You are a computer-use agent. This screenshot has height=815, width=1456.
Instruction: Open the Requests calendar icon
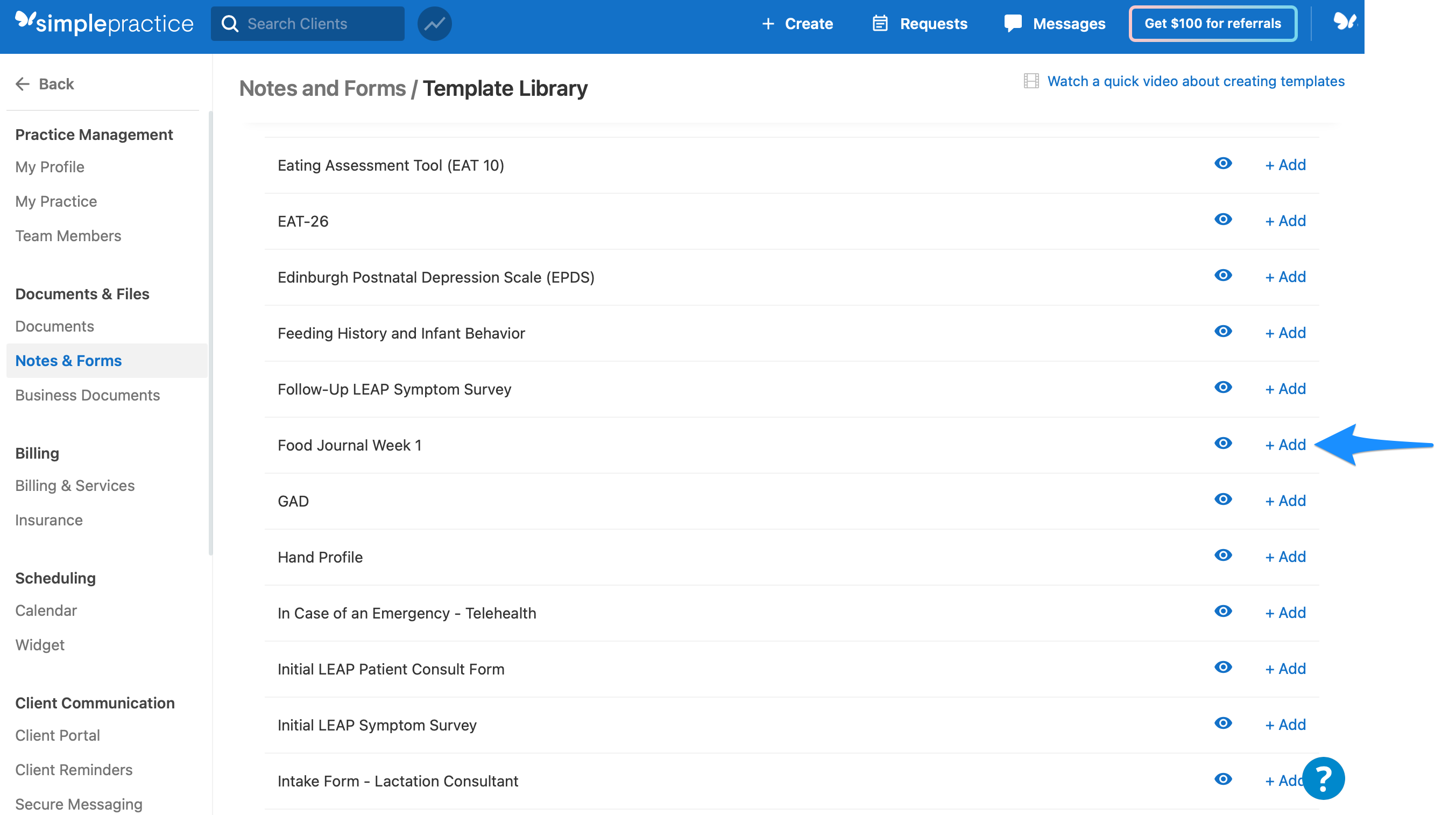pyautogui.click(x=880, y=24)
